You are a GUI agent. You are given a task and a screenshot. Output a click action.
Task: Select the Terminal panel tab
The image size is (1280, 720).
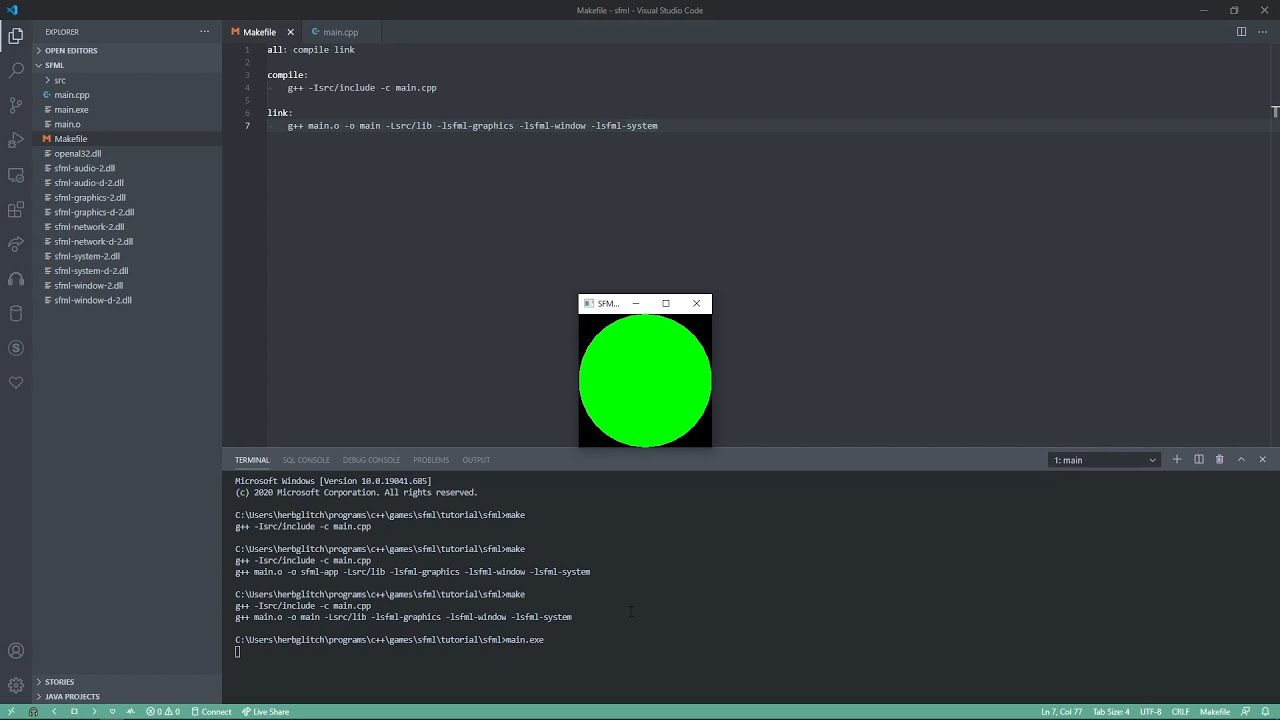click(x=252, y=460)
